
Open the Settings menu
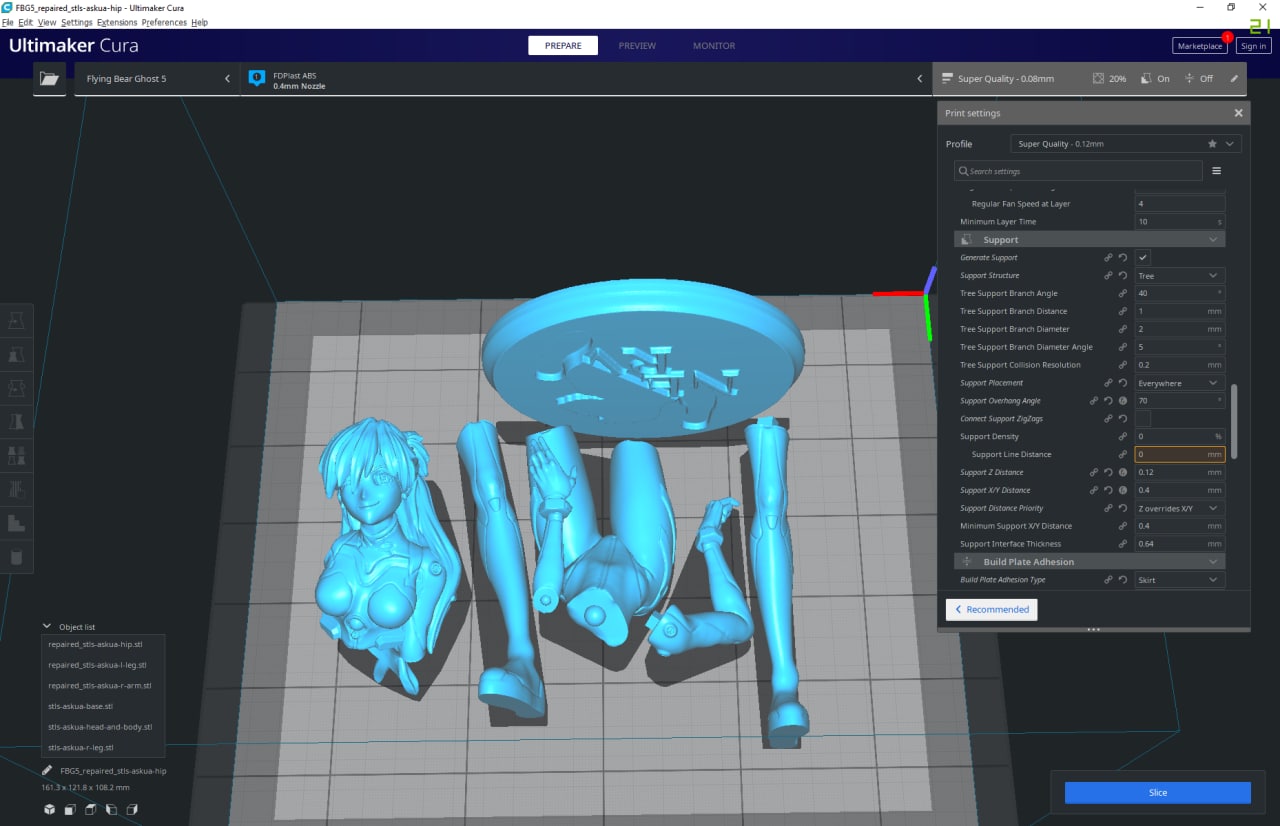pos(76,22)
